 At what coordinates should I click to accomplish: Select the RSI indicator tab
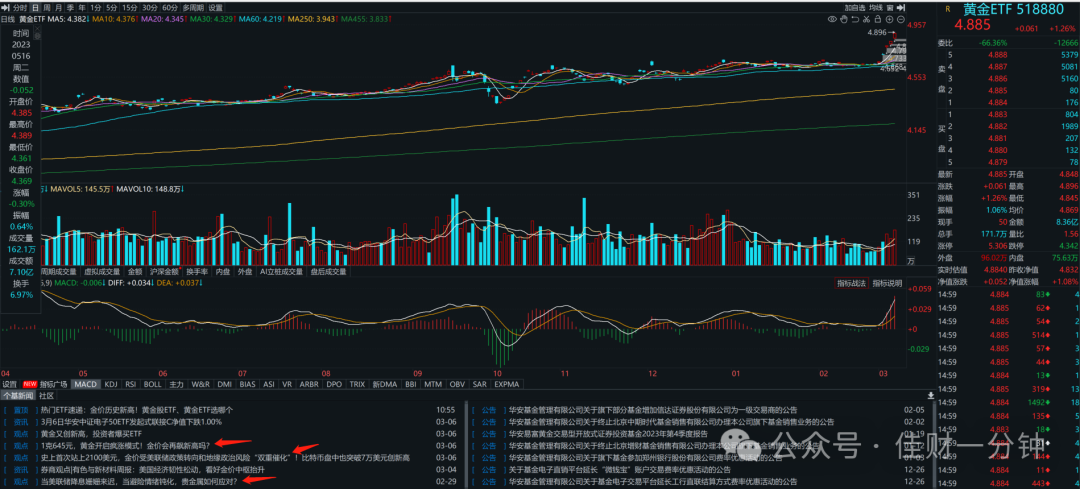tap(131, 384)
